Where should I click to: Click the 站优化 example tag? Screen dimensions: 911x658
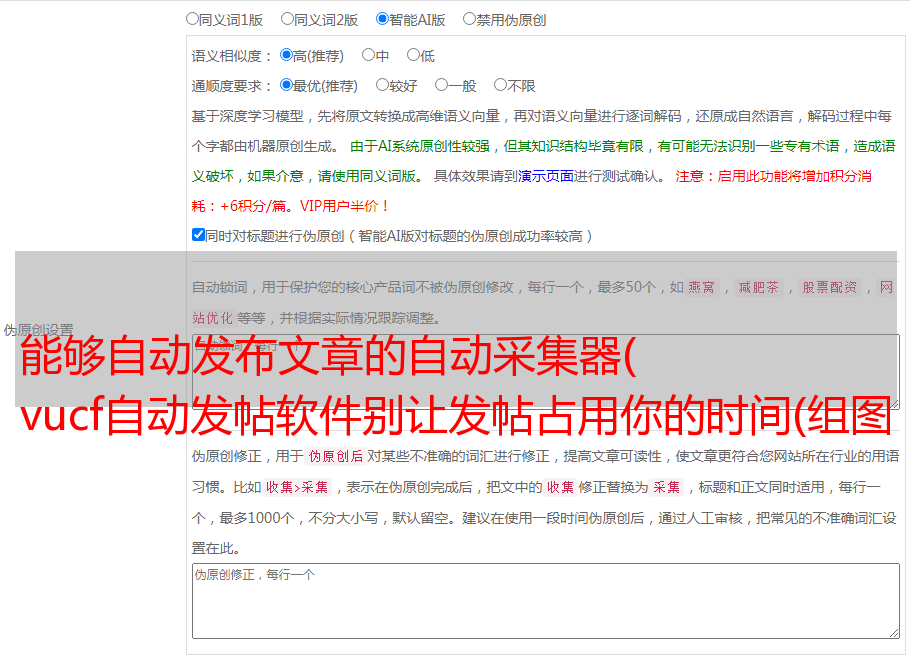point(213,318)
